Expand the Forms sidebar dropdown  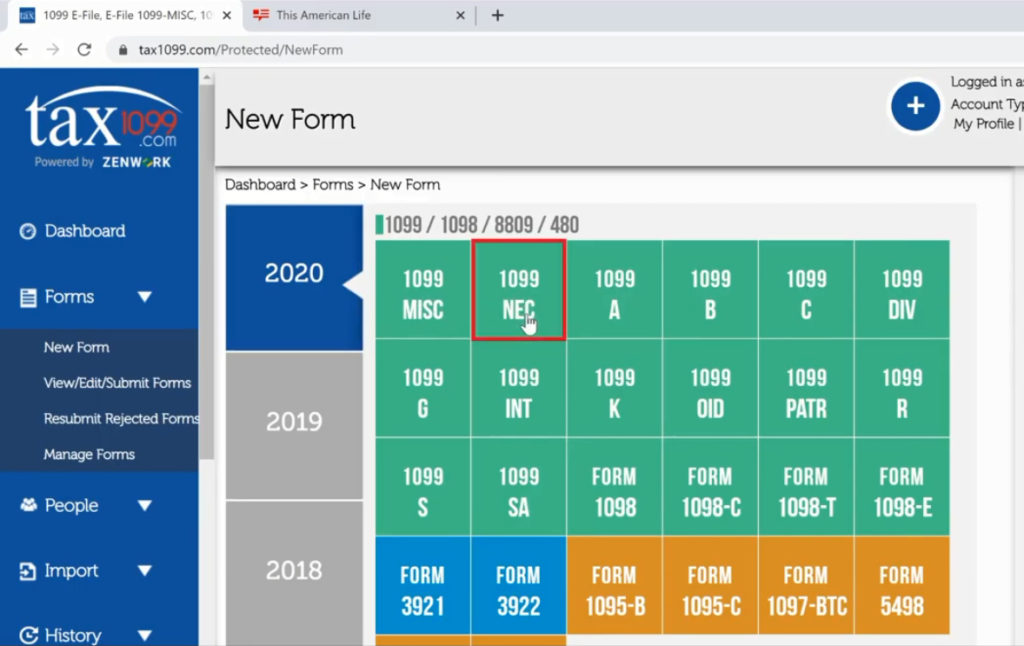(x=143, y=296)
